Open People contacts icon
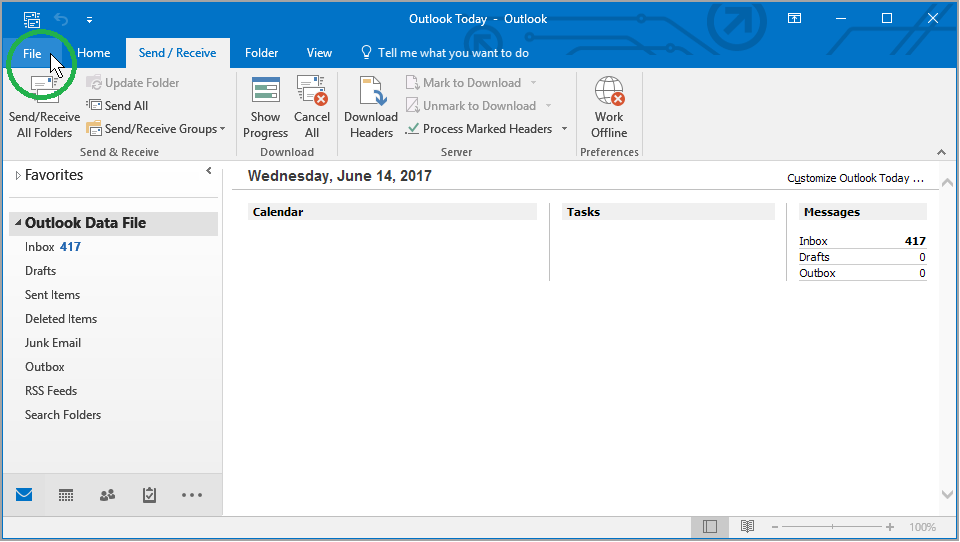This screenshot has height=542, width=960. tap(108, 495)
